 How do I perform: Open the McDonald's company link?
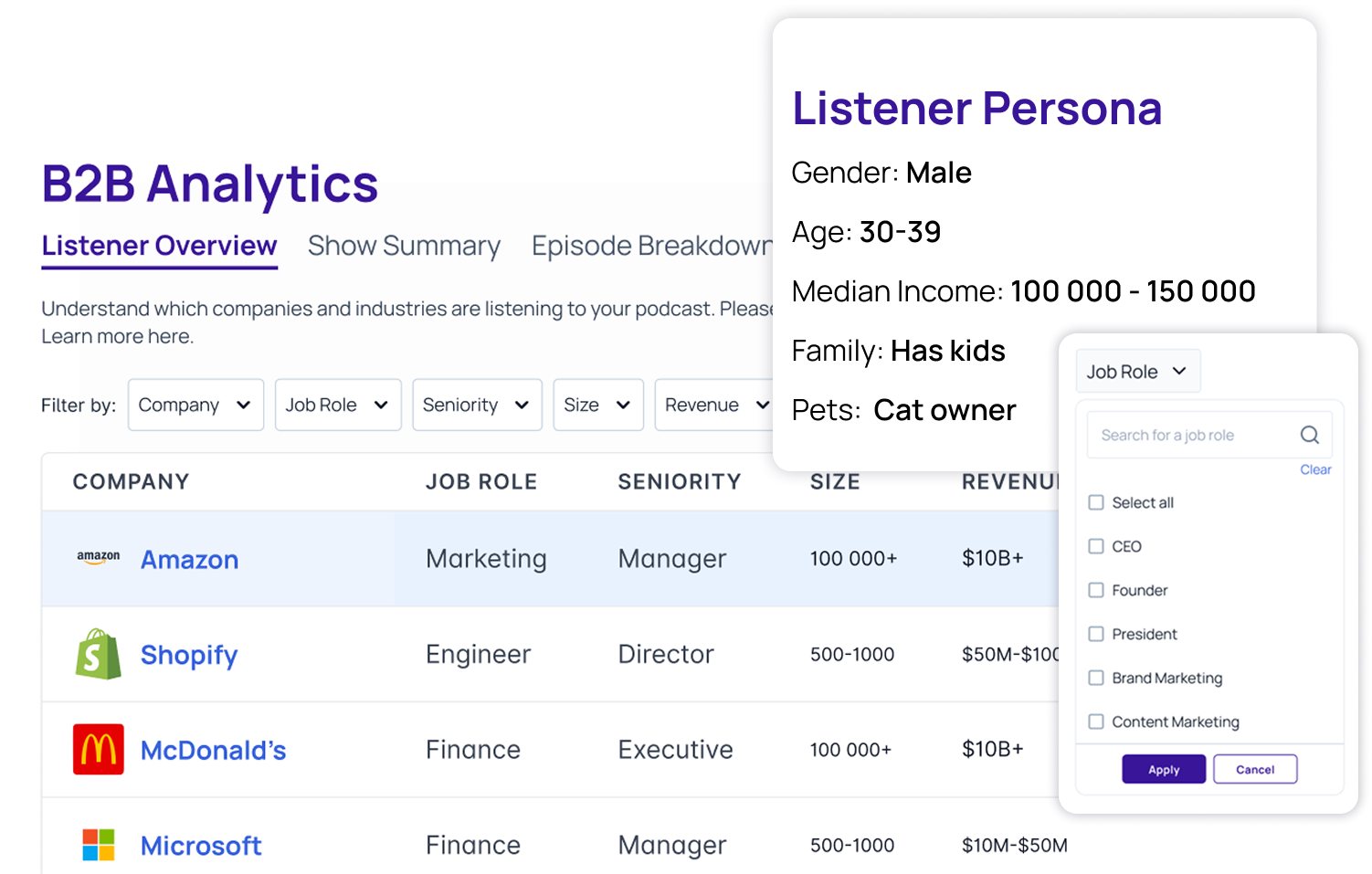coord(214,750)
